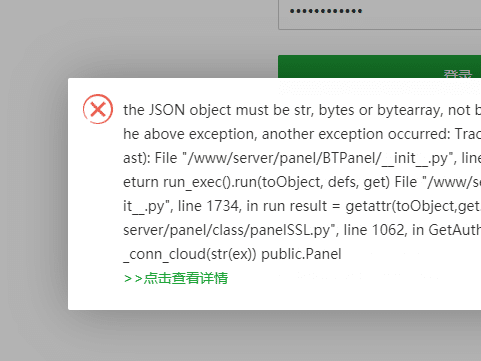Image resolution: width=481 pixels, height=361 pixels.
Task: Click the 'getattr(toObject,get' code text
Action: tap(412, 206)
